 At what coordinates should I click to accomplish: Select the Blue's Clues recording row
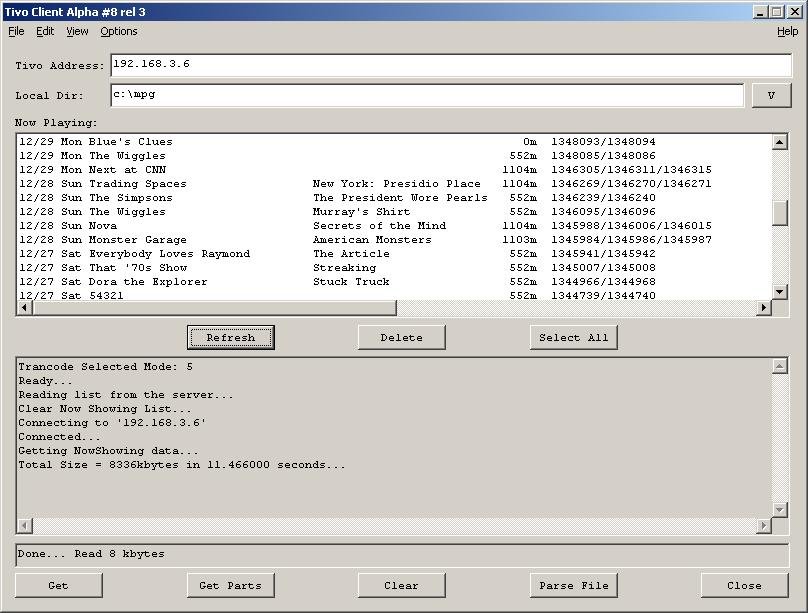pyautogui.click(x=394, y=142)
